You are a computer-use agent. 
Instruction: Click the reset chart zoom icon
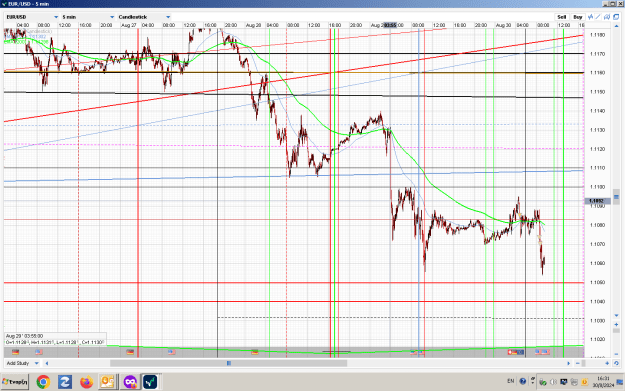tap(616, 363)
